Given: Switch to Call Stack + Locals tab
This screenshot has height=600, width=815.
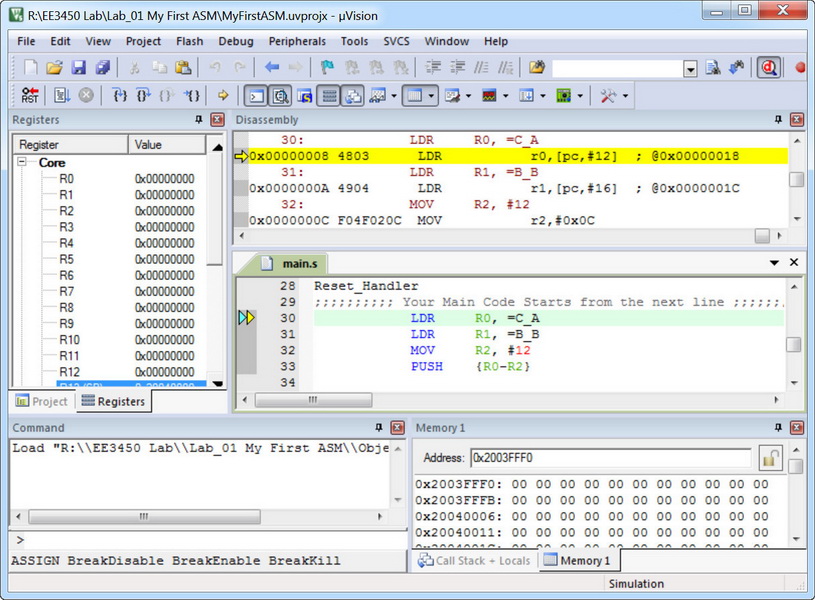Looking at the screenshot, I should coord(475,560).
